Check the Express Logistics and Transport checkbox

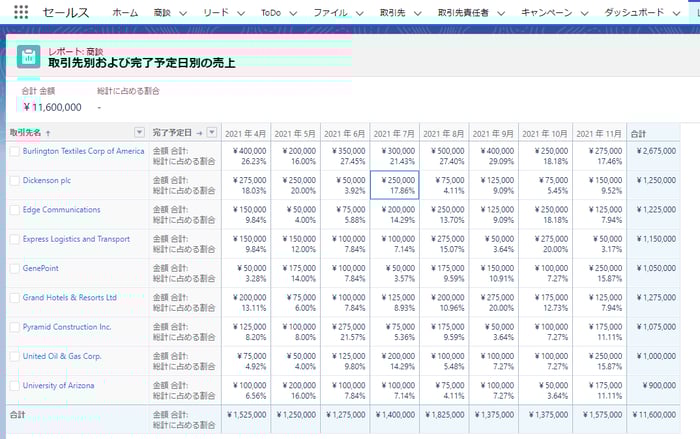tap(15, 239)
